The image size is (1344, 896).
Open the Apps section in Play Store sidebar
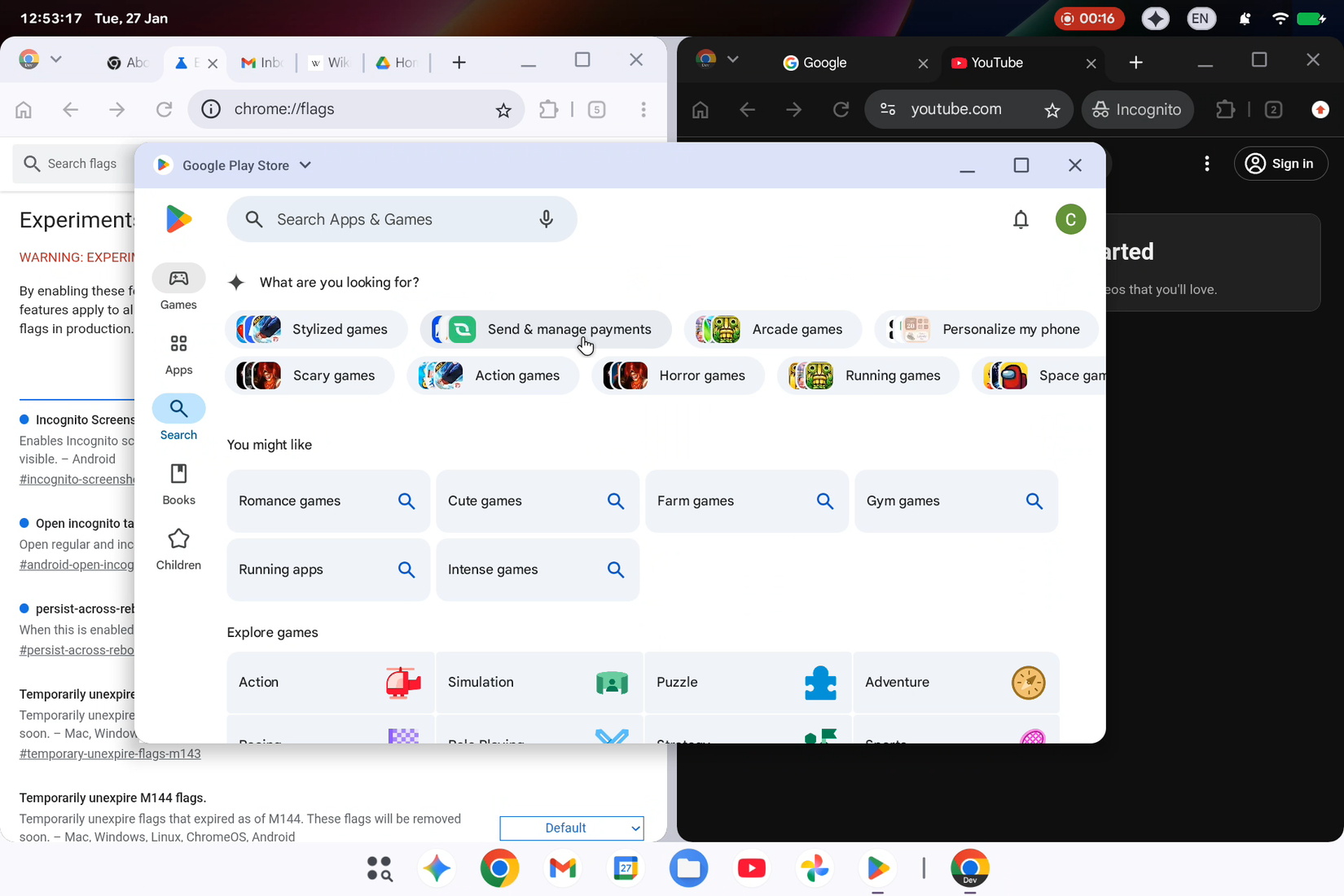pyautogui.click(x=178, y=354)
